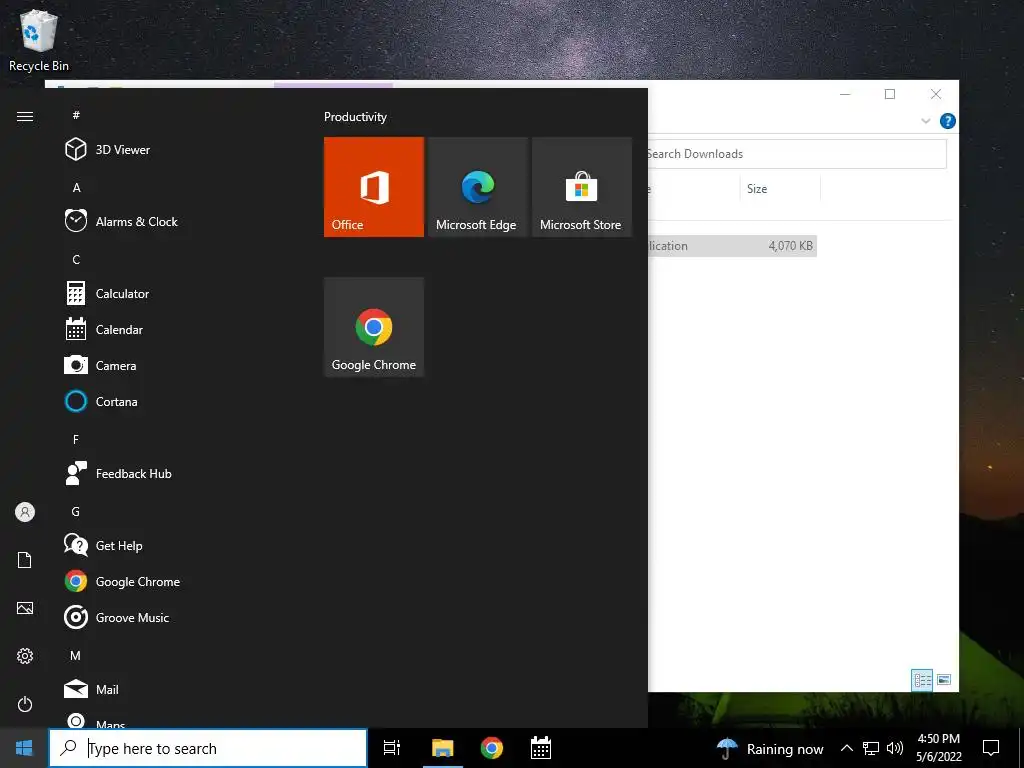
Task: Click the letter F section header
Action: [76, 440]
